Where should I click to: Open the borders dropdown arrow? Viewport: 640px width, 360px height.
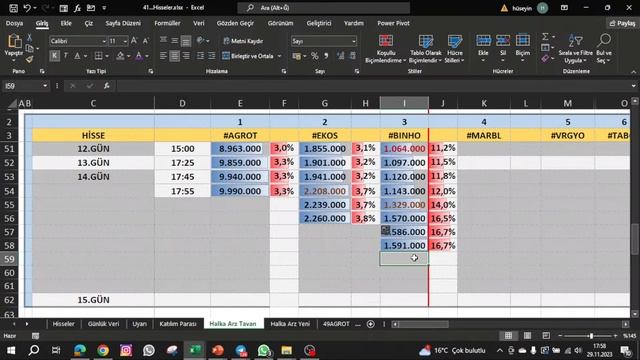click(x=107, y=56)
